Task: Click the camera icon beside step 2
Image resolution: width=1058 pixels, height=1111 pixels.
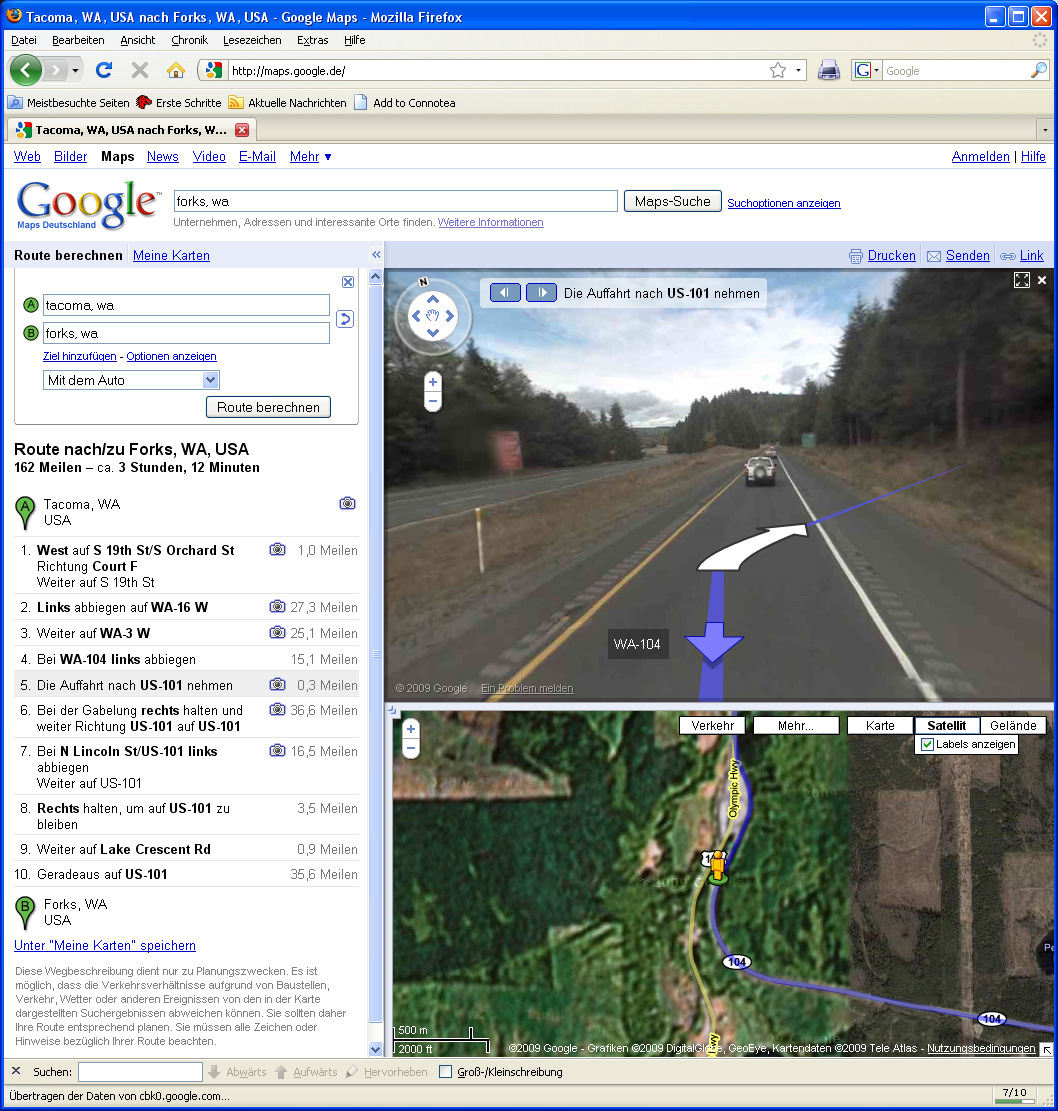Action: coord(277,607)
